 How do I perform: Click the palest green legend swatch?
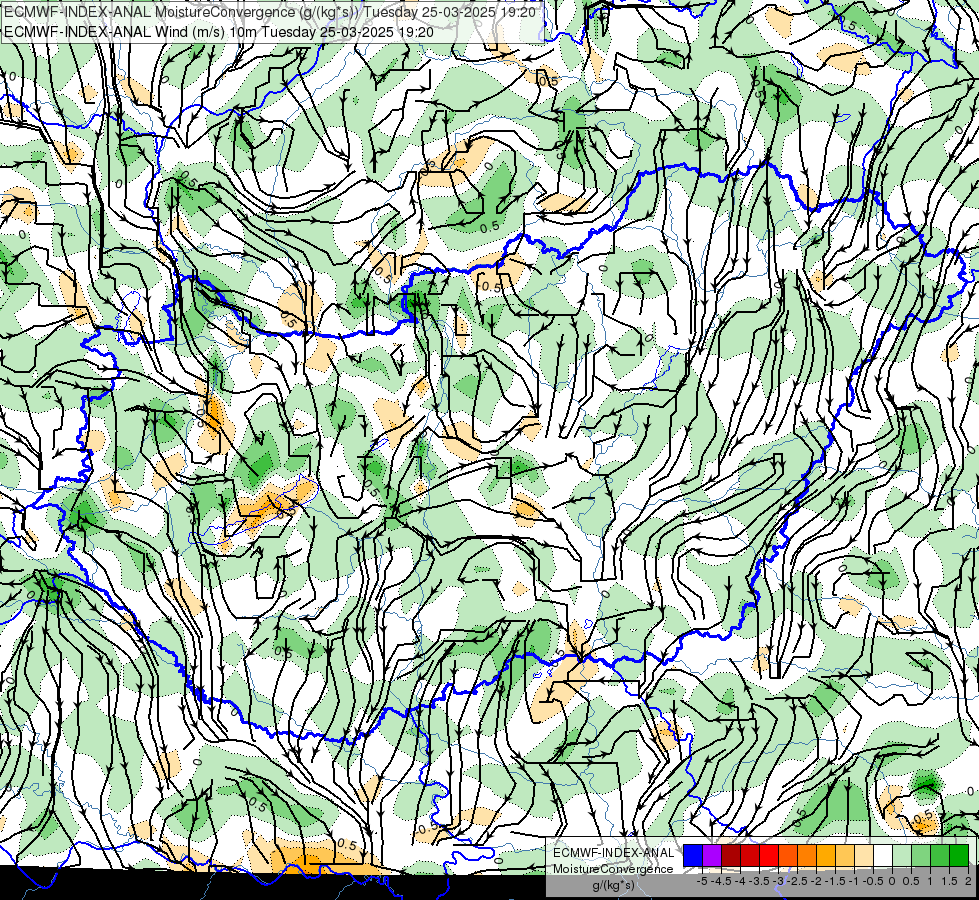click(x=902, y=856)
